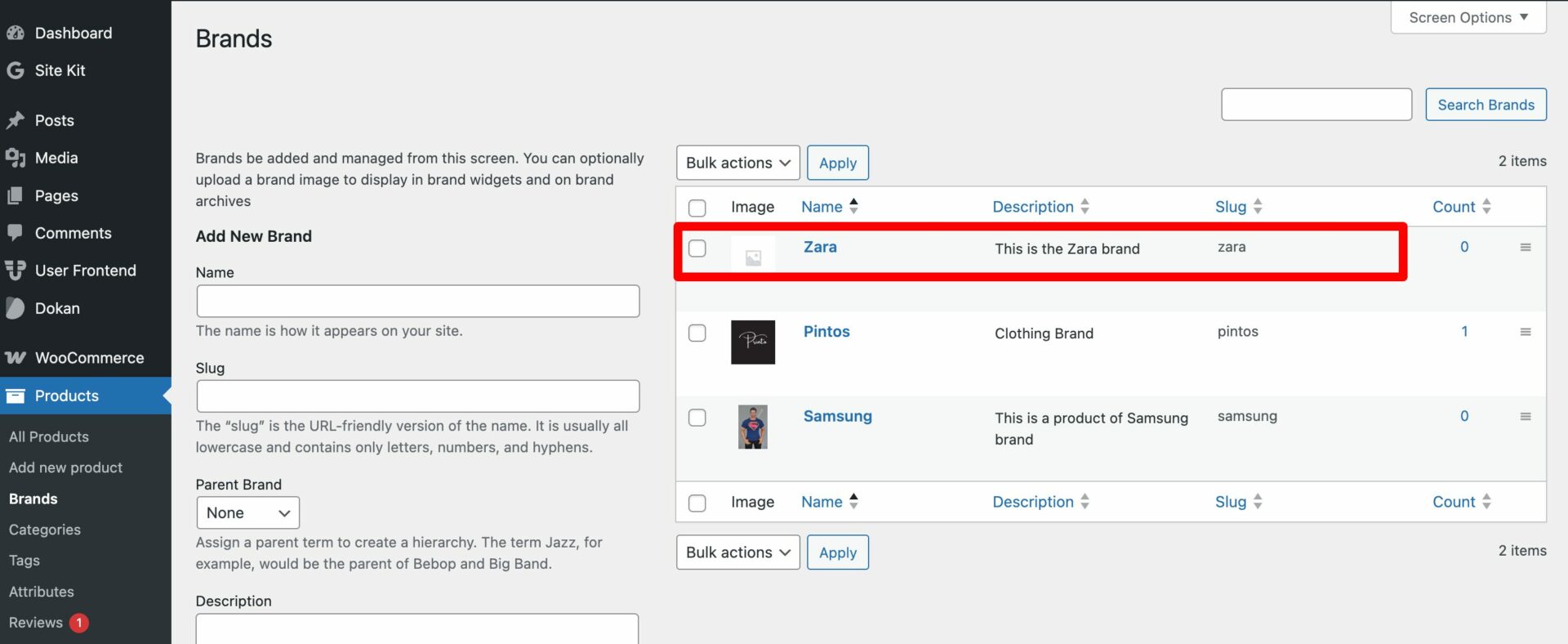
Task: Sort by the footer Slug header
Action: 1231,502
